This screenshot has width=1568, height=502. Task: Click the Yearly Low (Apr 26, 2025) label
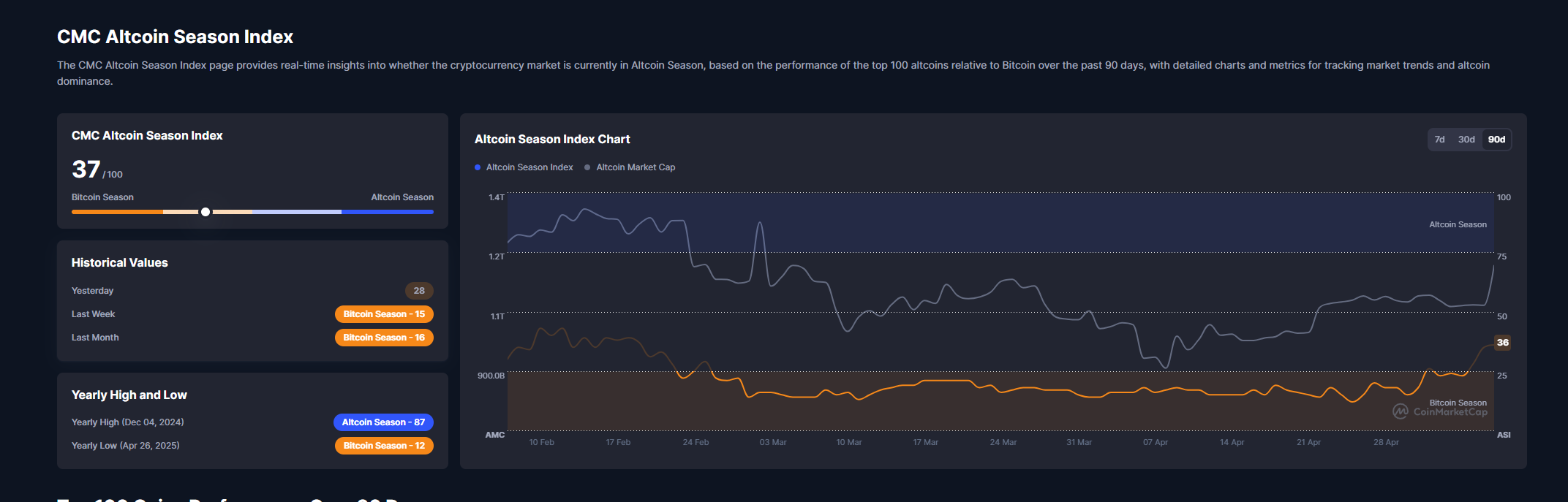tap(126, 446)
